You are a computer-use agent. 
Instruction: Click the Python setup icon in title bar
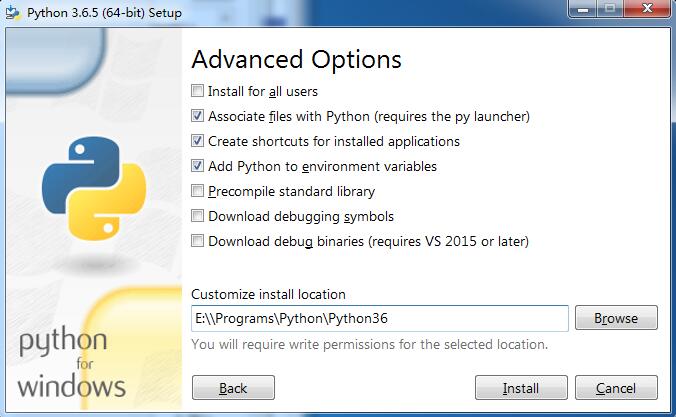coord(13,12)
